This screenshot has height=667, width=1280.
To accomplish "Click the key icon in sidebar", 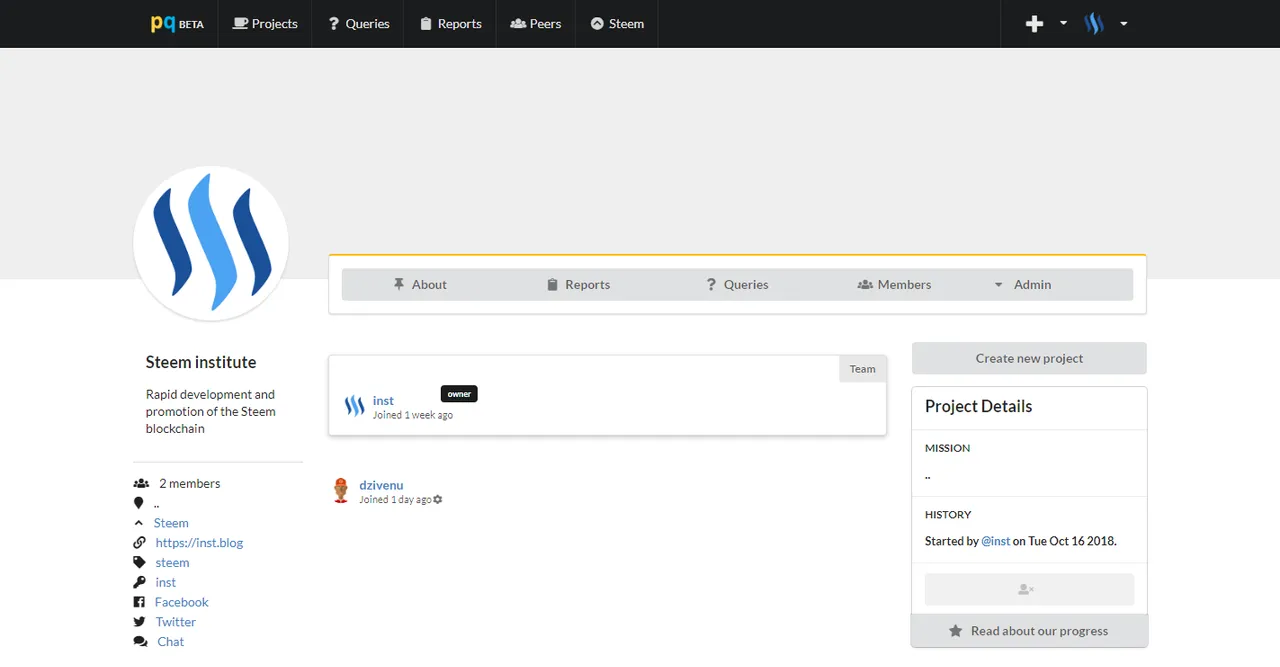I will 139,583.
